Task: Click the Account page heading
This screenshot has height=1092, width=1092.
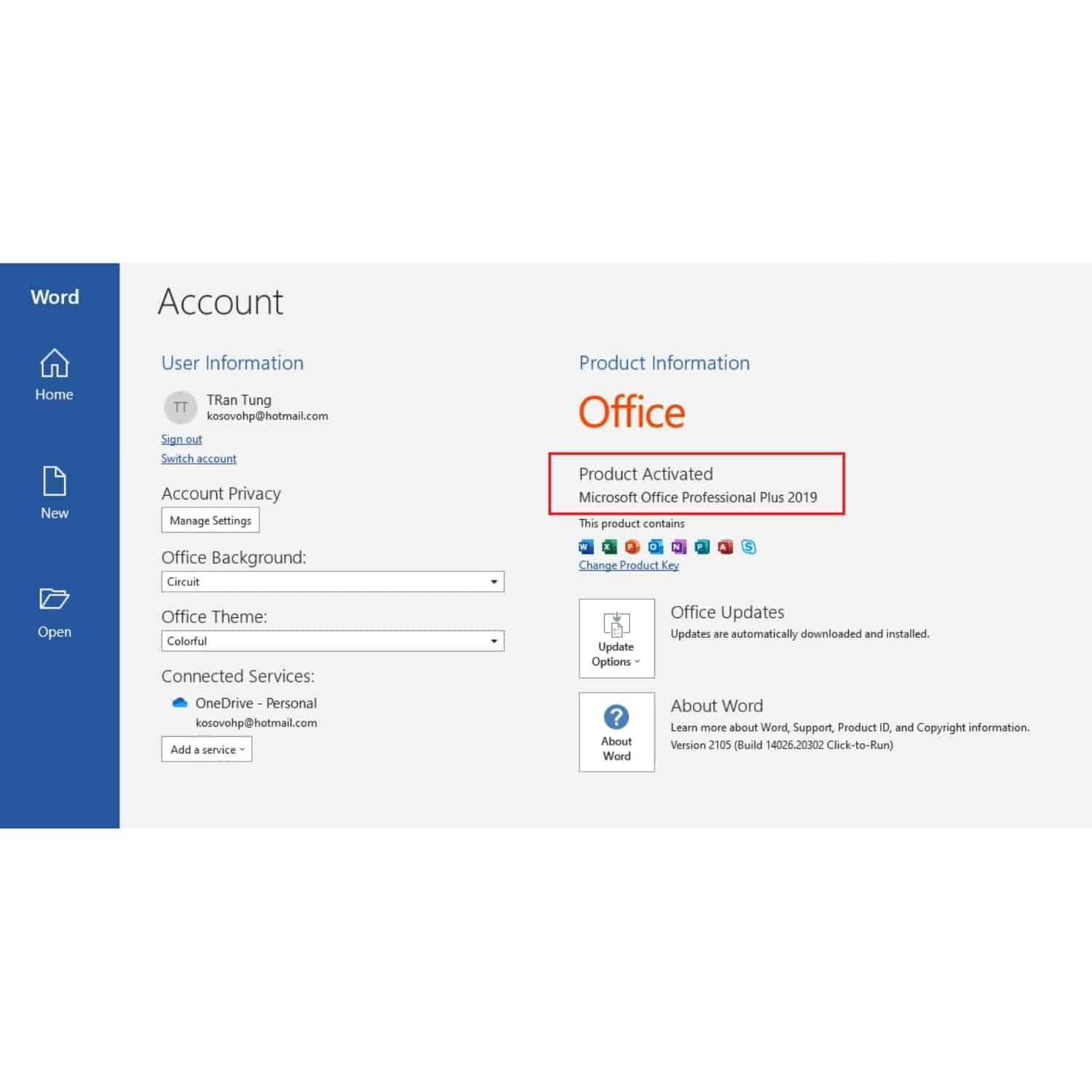Action: pyautogui.click(x=221, y=301)
